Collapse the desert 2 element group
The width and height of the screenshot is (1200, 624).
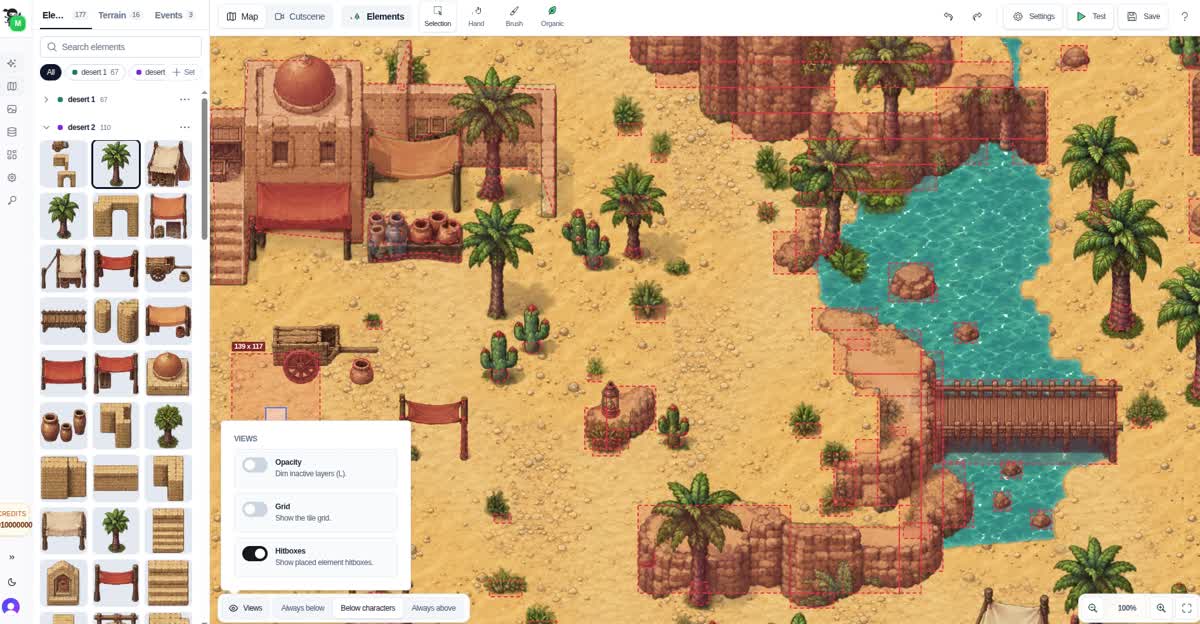pyautogui.click(x=46, y=127)
